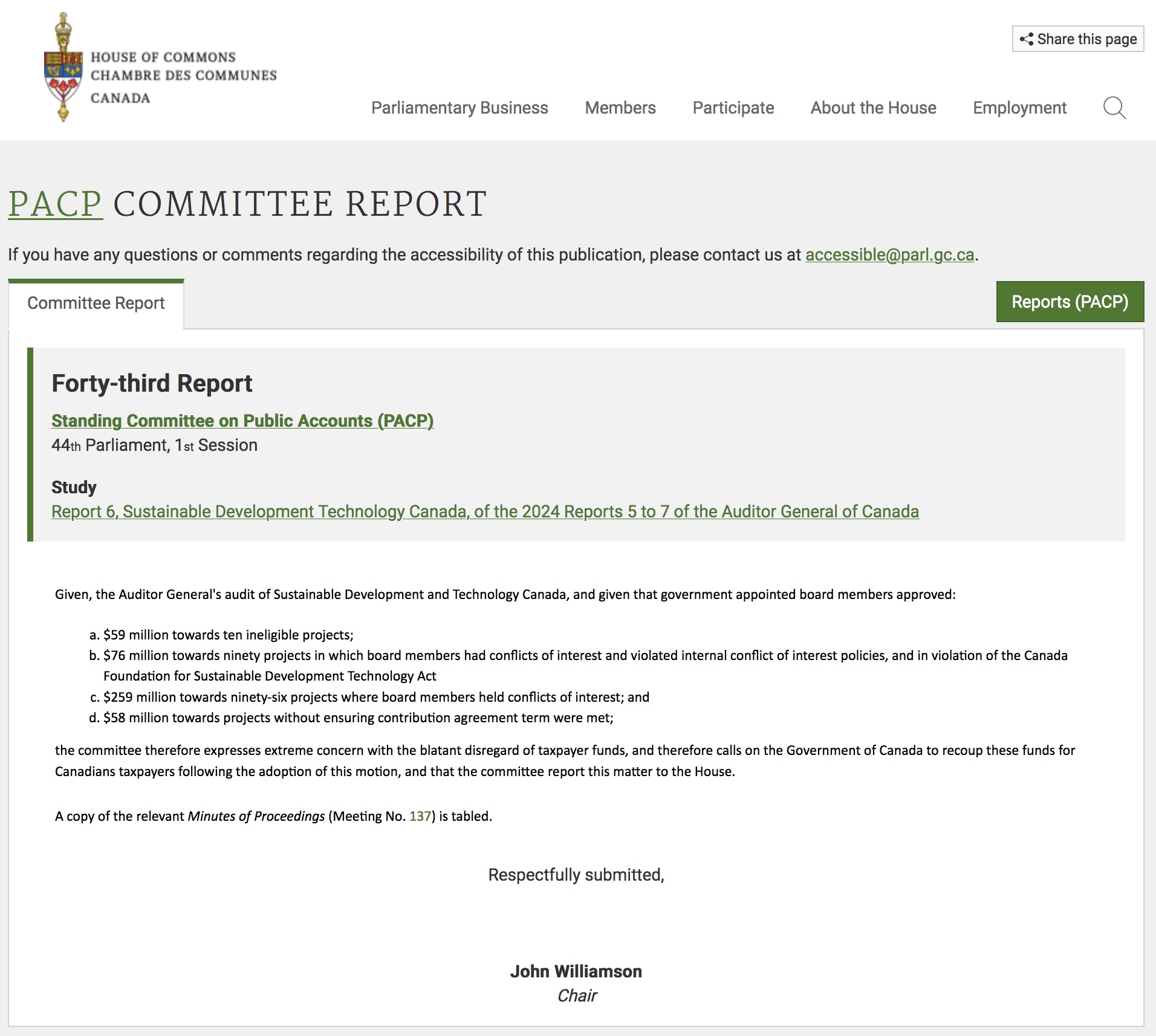This screenshot has width=1156, height=1036.
Task: Click the Forty-third Report heading
Action: point(152,383)
